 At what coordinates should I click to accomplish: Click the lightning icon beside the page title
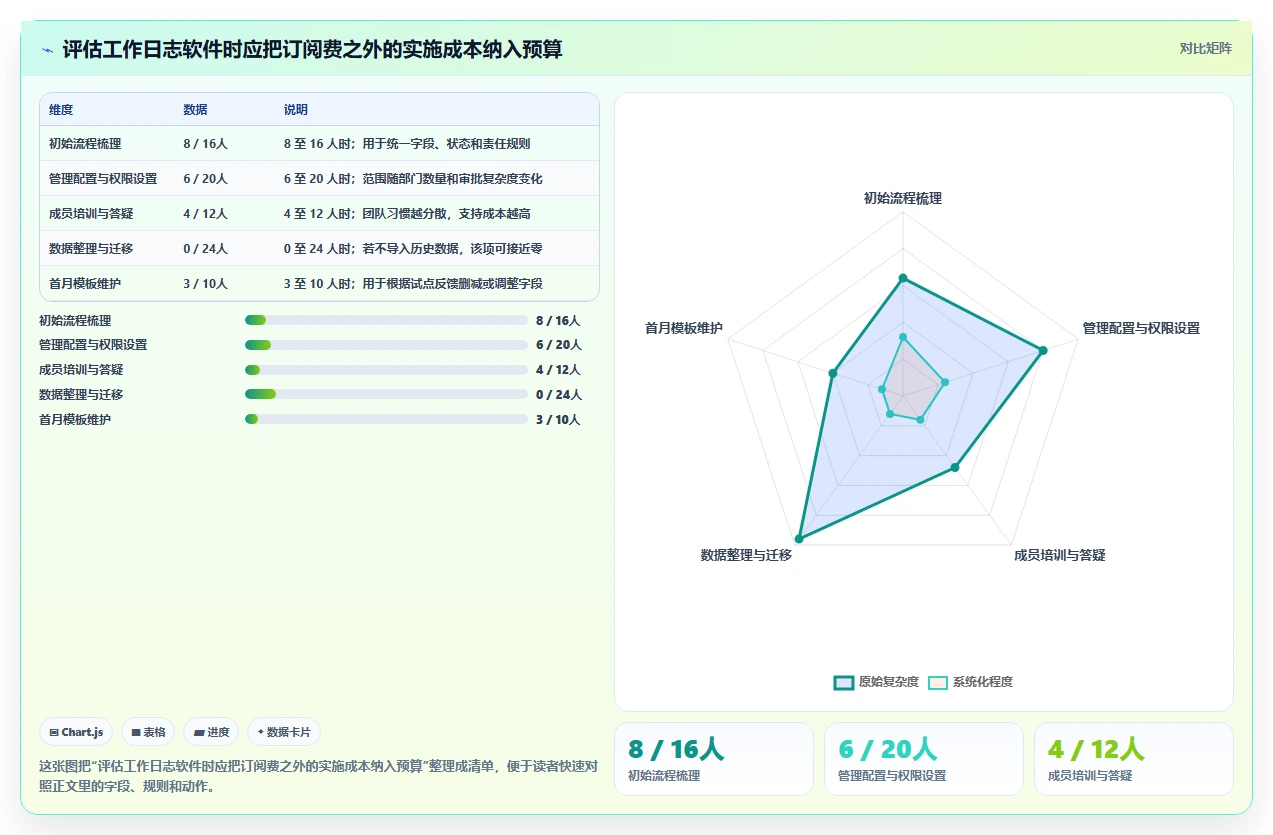48,49
